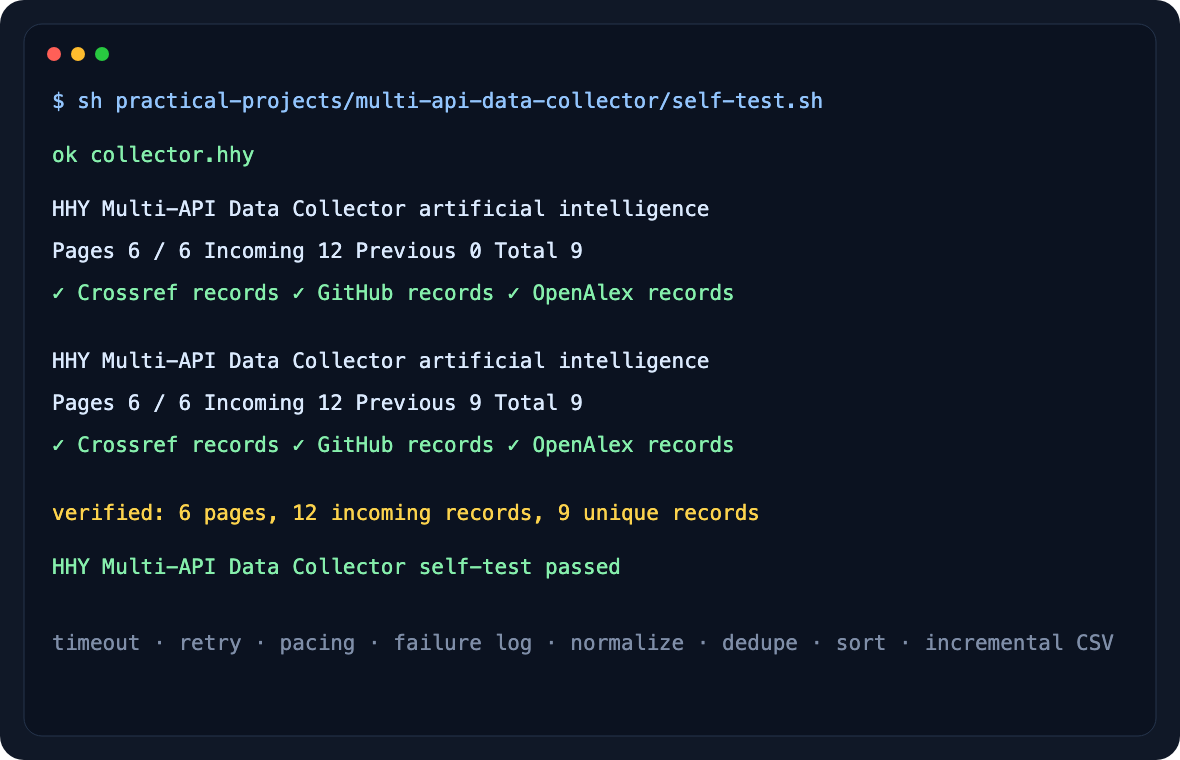The width and height of the screenshot is (1180, 760).
Task: Click the yellow minimize dot
Action: point(78,54)
